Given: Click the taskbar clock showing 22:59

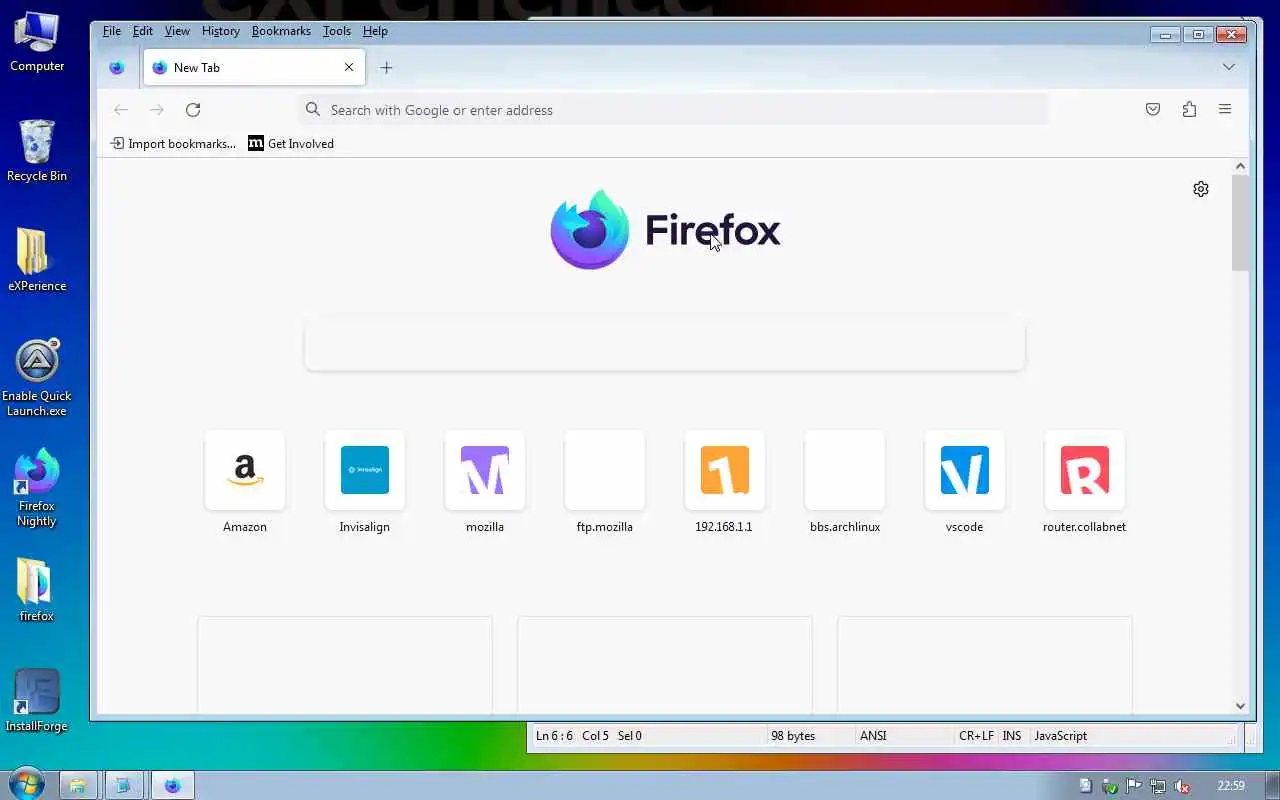Looking at the screenshot, I should [1231, 786].
